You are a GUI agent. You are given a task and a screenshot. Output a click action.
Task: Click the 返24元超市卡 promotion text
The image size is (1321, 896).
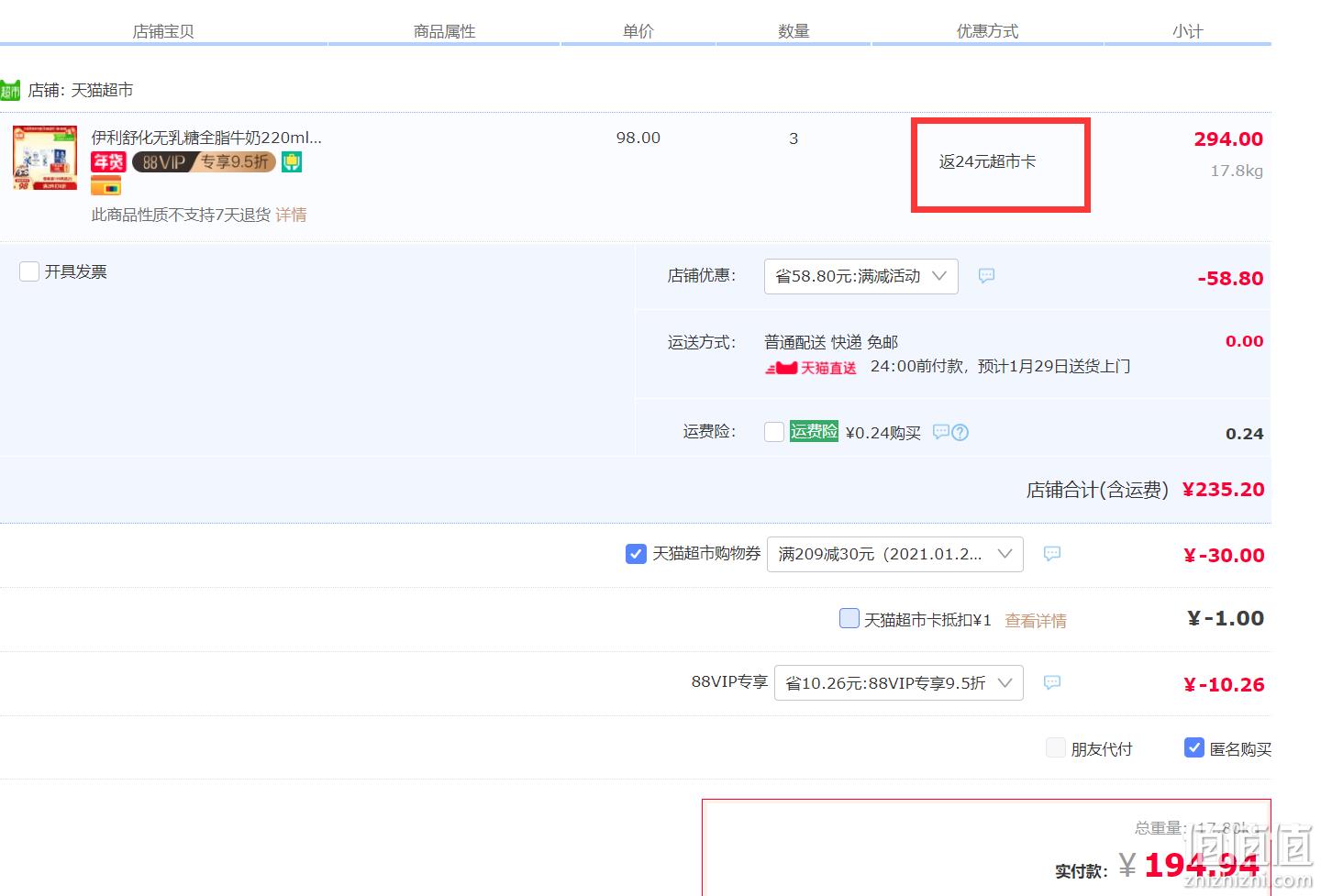pos(988,161)
